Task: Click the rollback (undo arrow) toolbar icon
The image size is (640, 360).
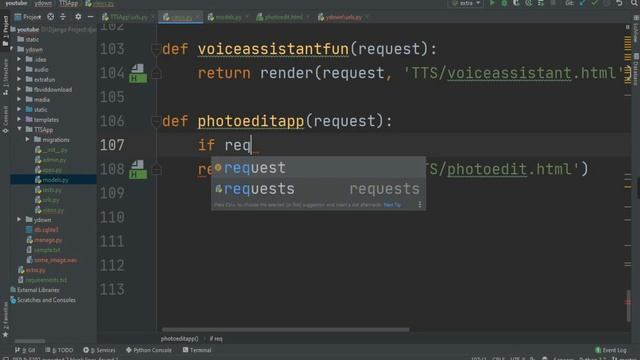Action: (x=619, y=3)
